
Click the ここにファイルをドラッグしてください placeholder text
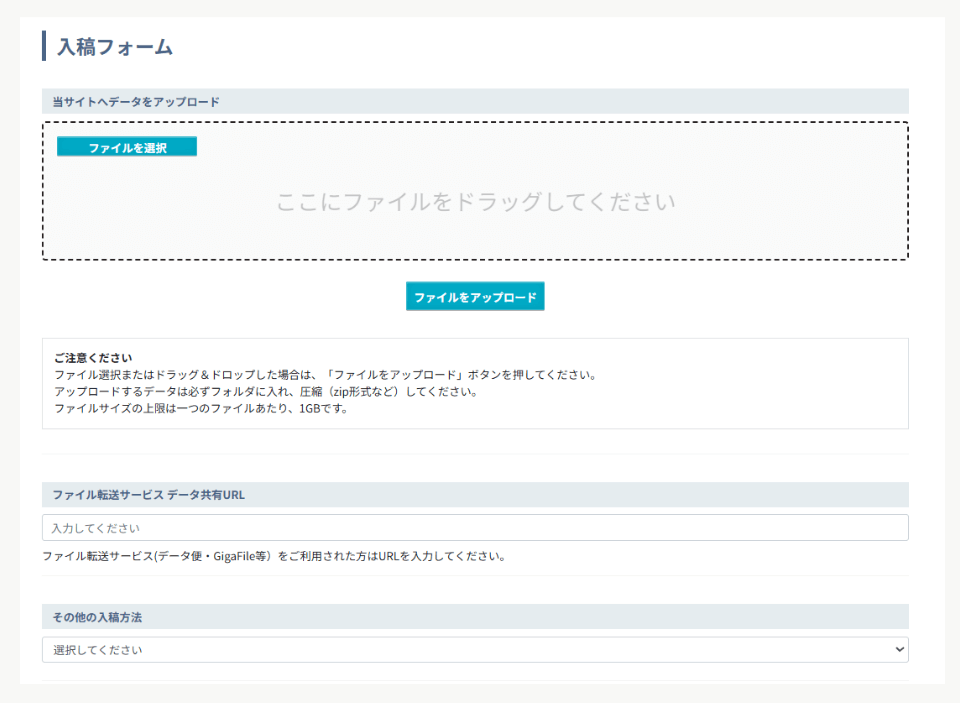475,202
